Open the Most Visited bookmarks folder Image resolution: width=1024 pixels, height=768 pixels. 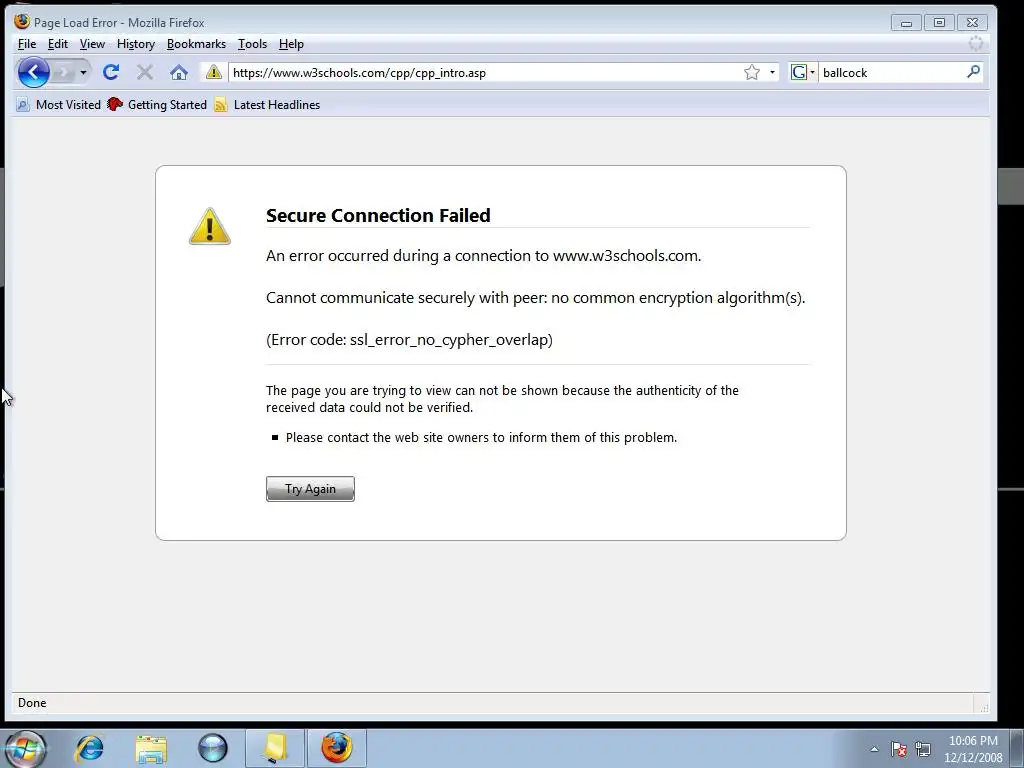[x=58, y=104]
